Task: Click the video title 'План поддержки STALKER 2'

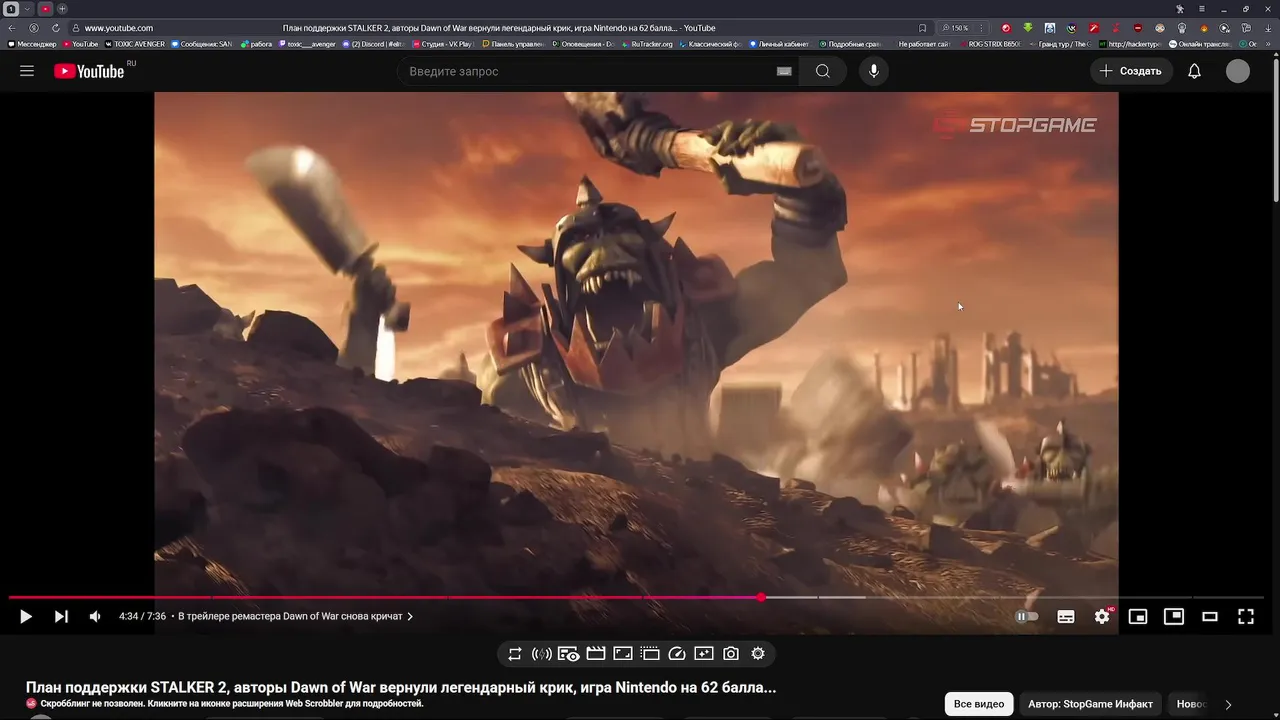Action: click(x=400, y=687)
